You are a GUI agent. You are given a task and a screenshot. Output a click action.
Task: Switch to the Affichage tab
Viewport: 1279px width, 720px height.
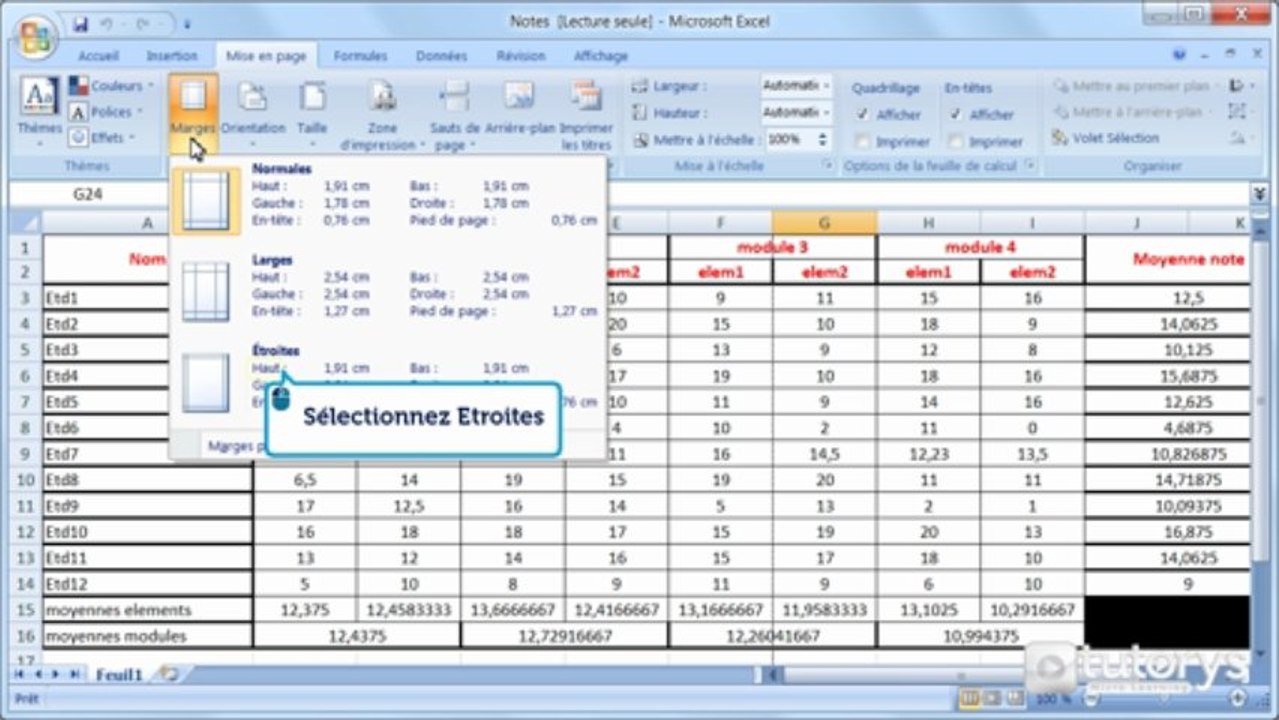pyautogui.click(x=600, y=57)
